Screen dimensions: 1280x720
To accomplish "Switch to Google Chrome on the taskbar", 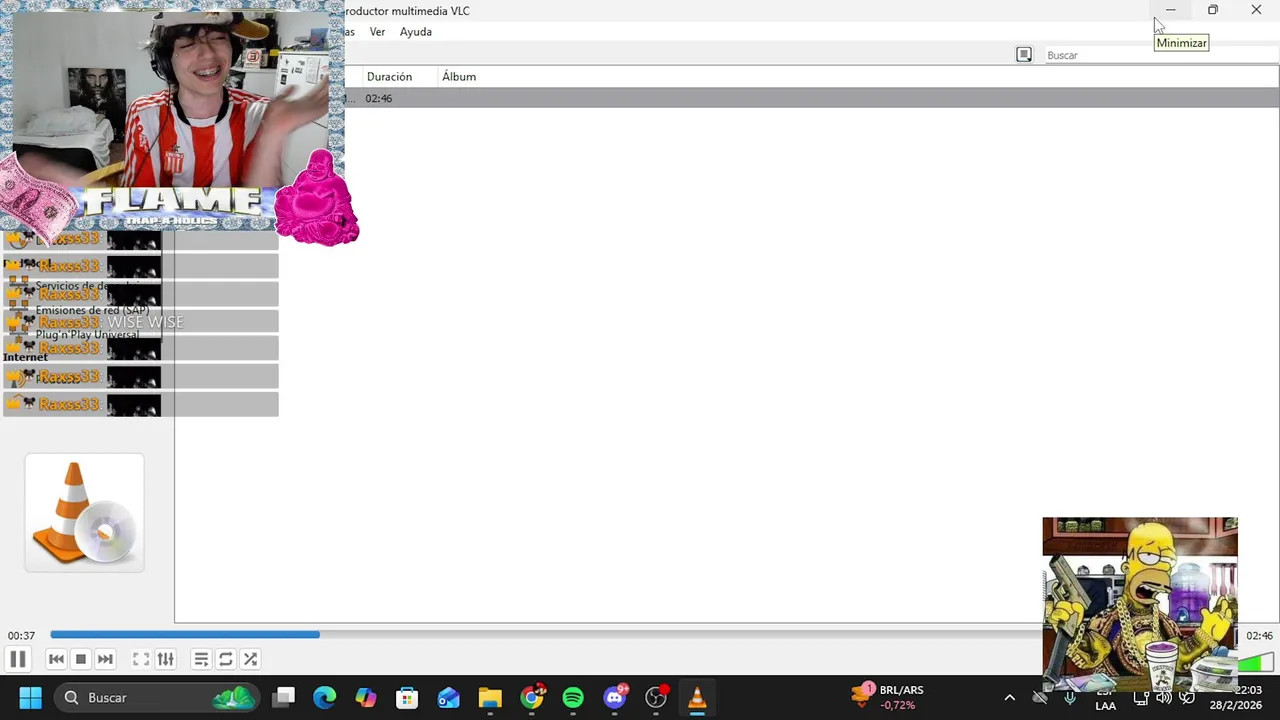I will (x=532, y=698).
